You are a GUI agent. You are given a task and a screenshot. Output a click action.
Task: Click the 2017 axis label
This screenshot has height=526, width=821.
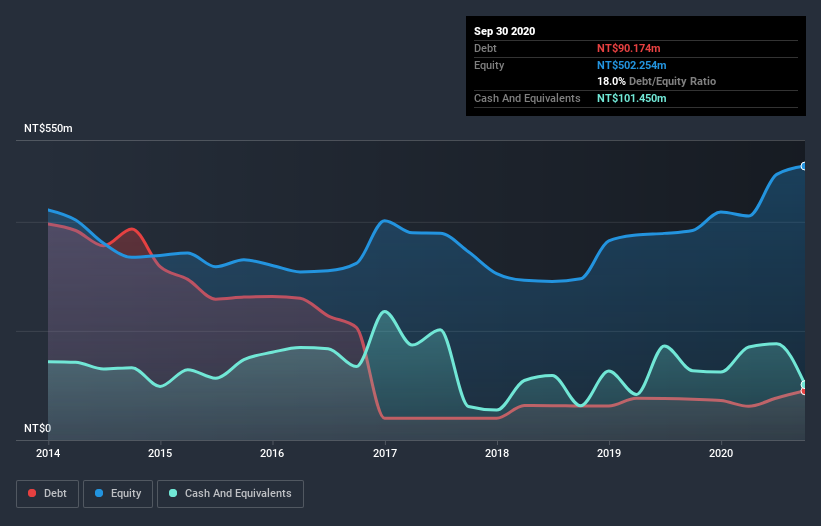coord(385,453)
